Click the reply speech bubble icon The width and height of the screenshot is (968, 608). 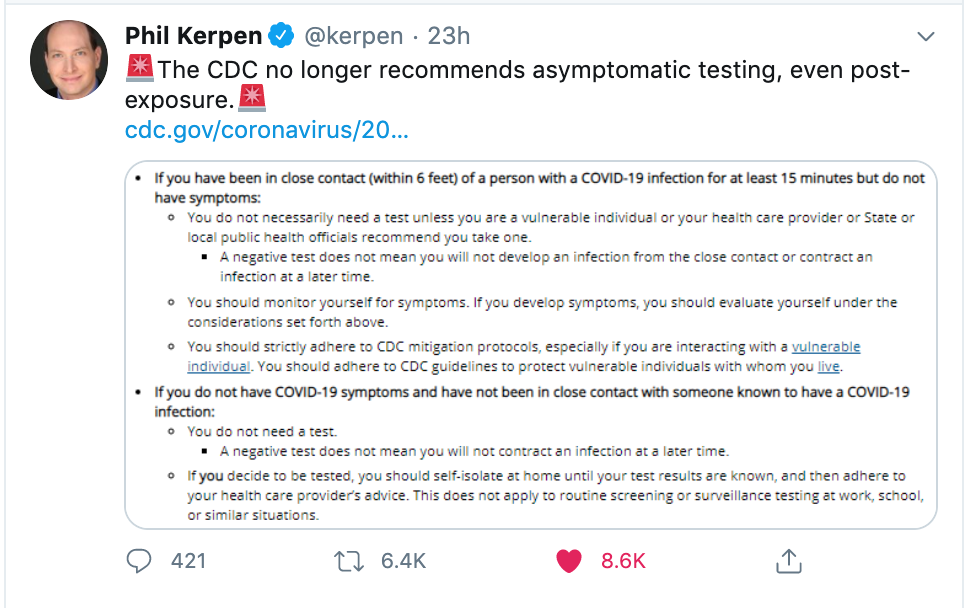coord(138,561)
